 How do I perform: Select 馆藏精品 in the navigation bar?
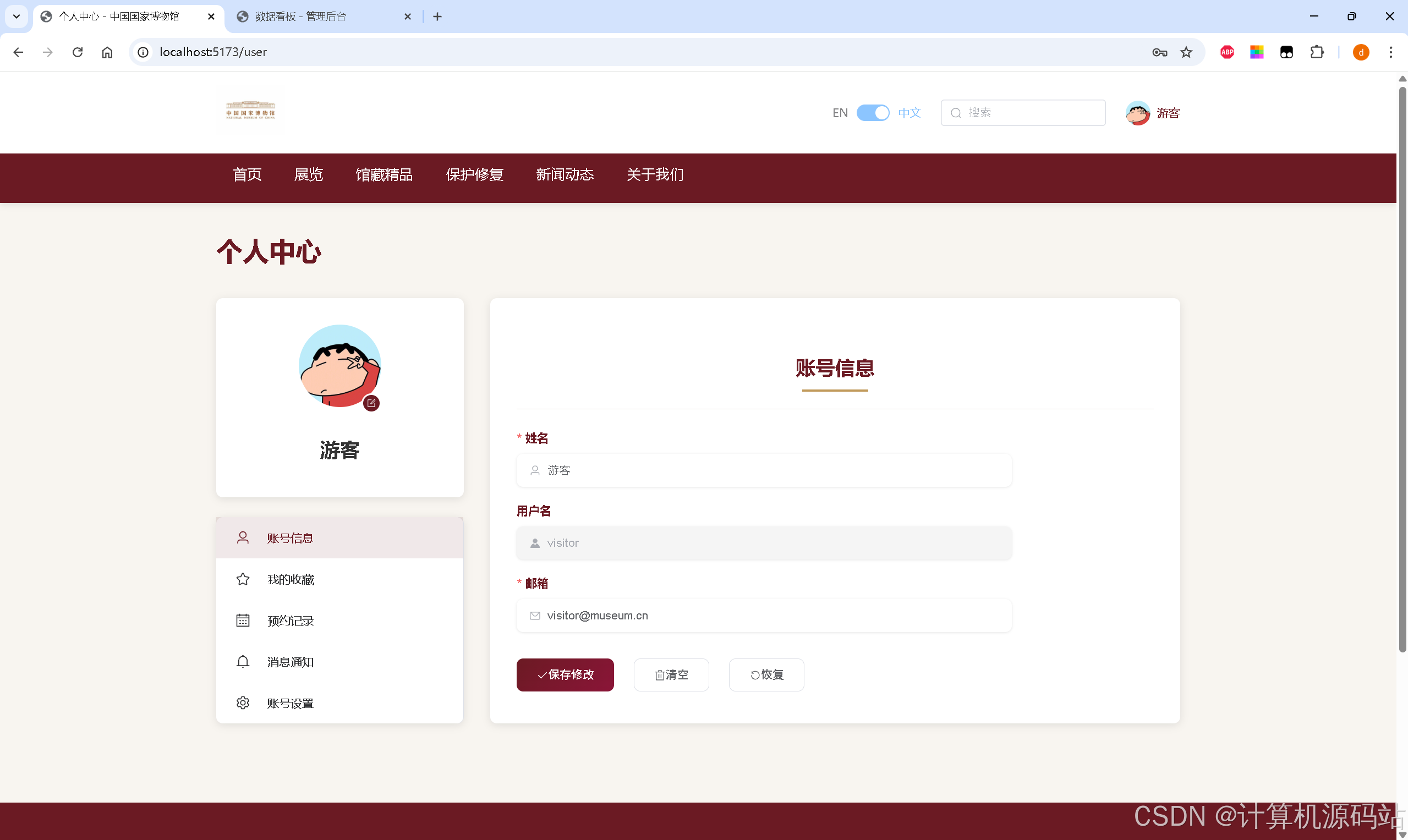point(385,175)
